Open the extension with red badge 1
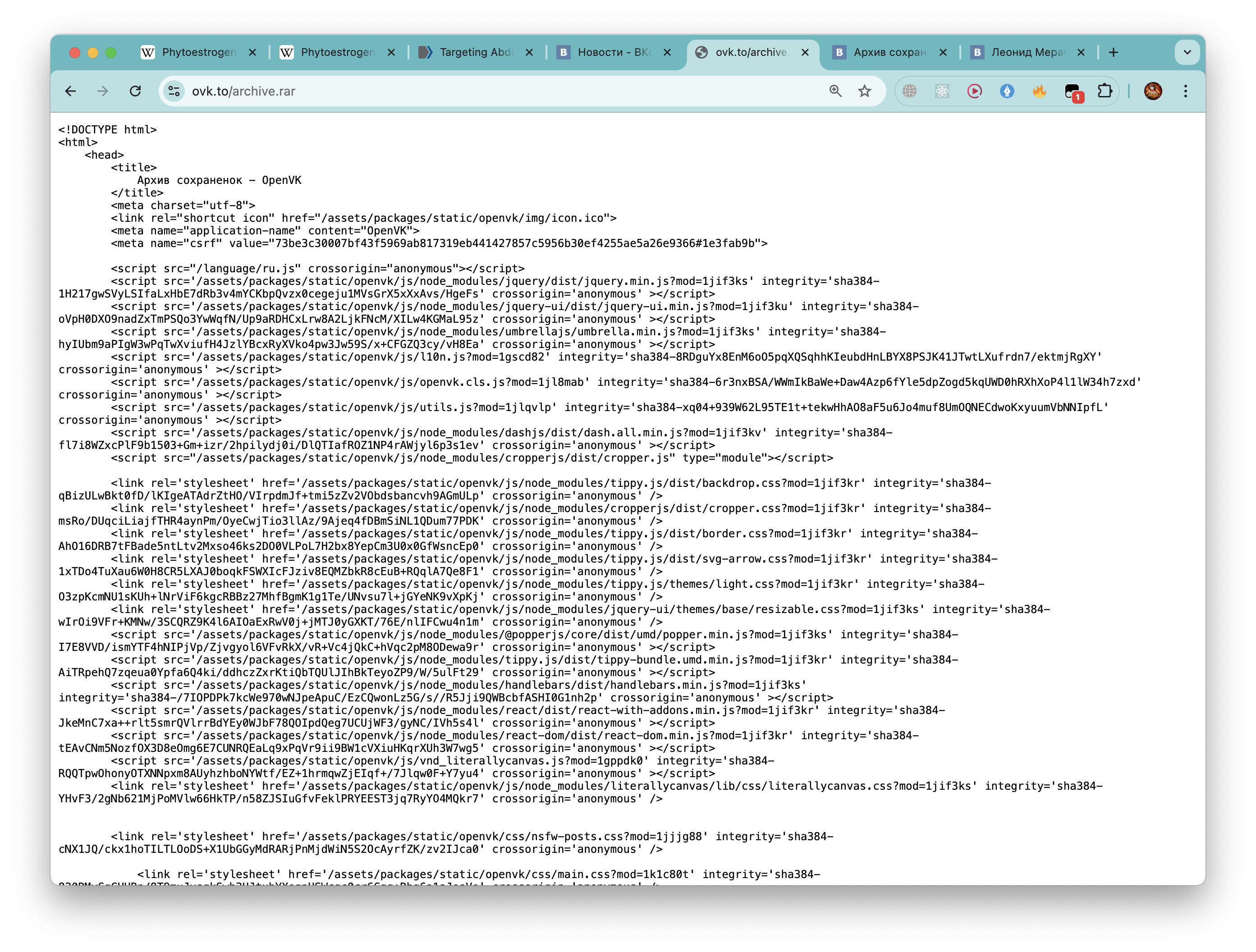This screenshot has height=952, width=1256. pyautogui.click(x=1073, y=92)
